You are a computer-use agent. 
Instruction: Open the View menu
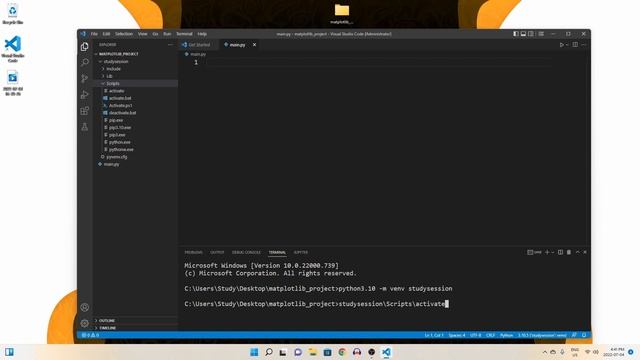[x=142, y=34]
